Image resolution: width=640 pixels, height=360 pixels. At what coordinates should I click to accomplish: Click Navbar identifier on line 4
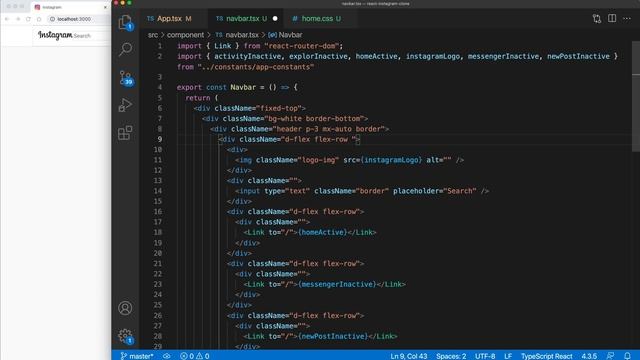243,87
